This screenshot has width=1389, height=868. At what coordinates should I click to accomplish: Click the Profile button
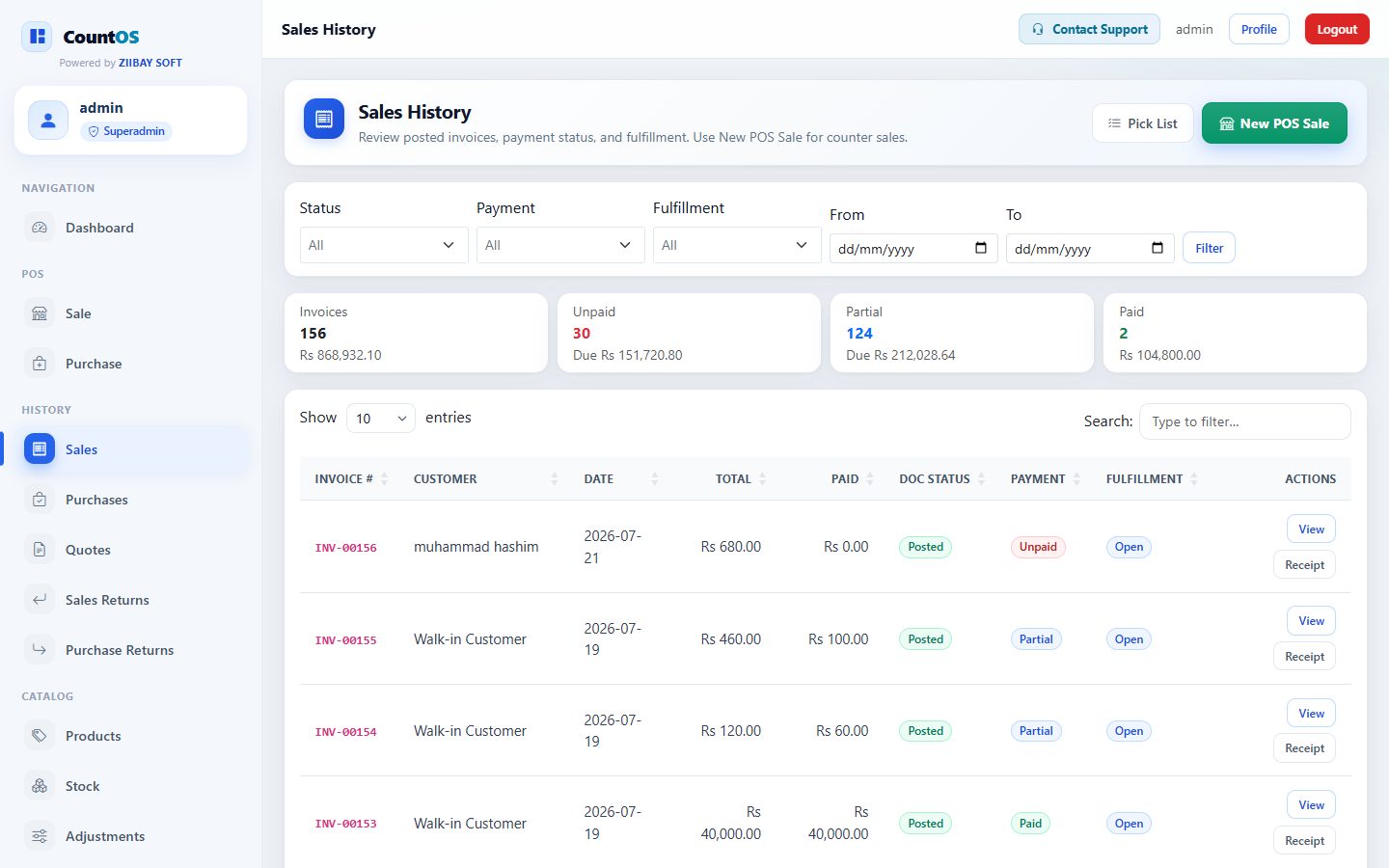pyautogui.click(x=1259, y=29)
